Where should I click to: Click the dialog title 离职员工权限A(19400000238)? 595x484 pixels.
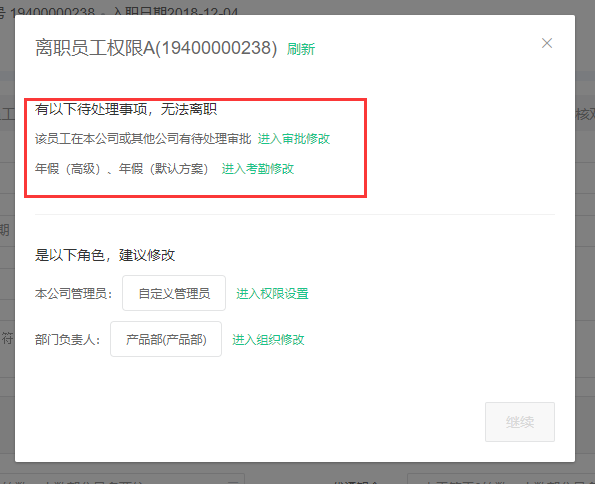156,48
